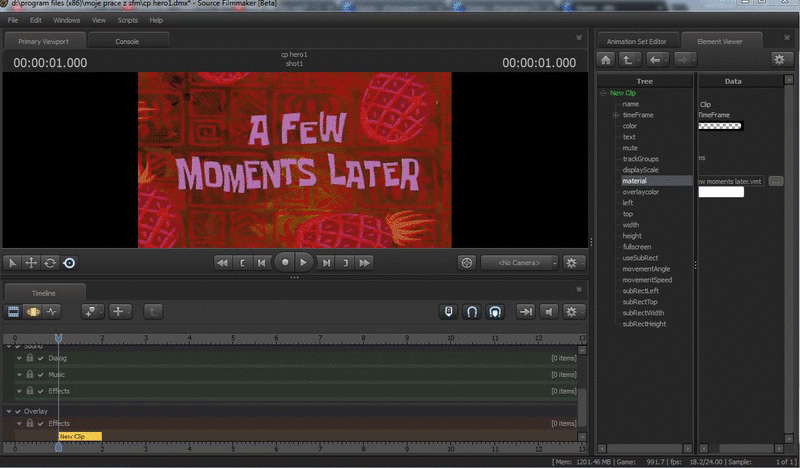
Task: Click the timeline ripple arrow-to-bar button
Action: point(526,311)
